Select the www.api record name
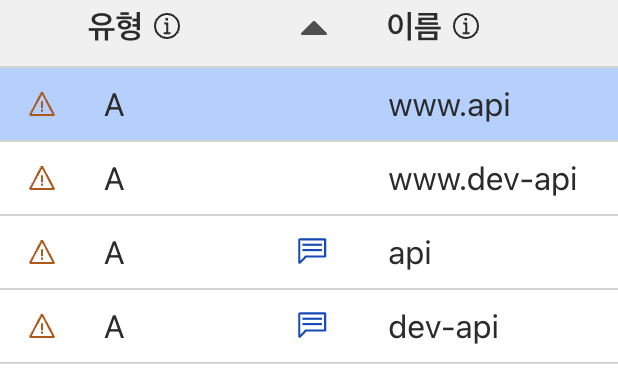 [449, 106]
